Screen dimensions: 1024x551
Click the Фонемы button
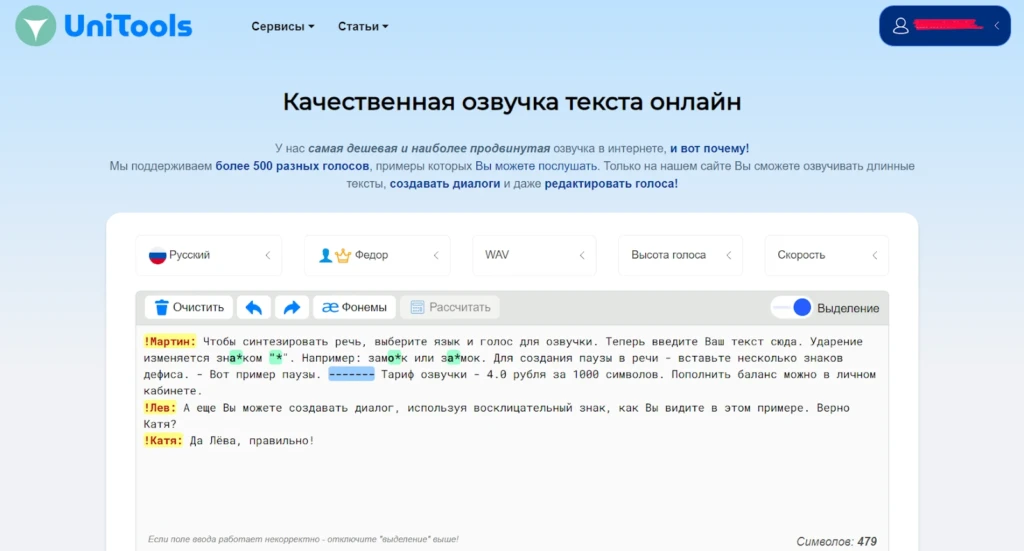point(354,307)
